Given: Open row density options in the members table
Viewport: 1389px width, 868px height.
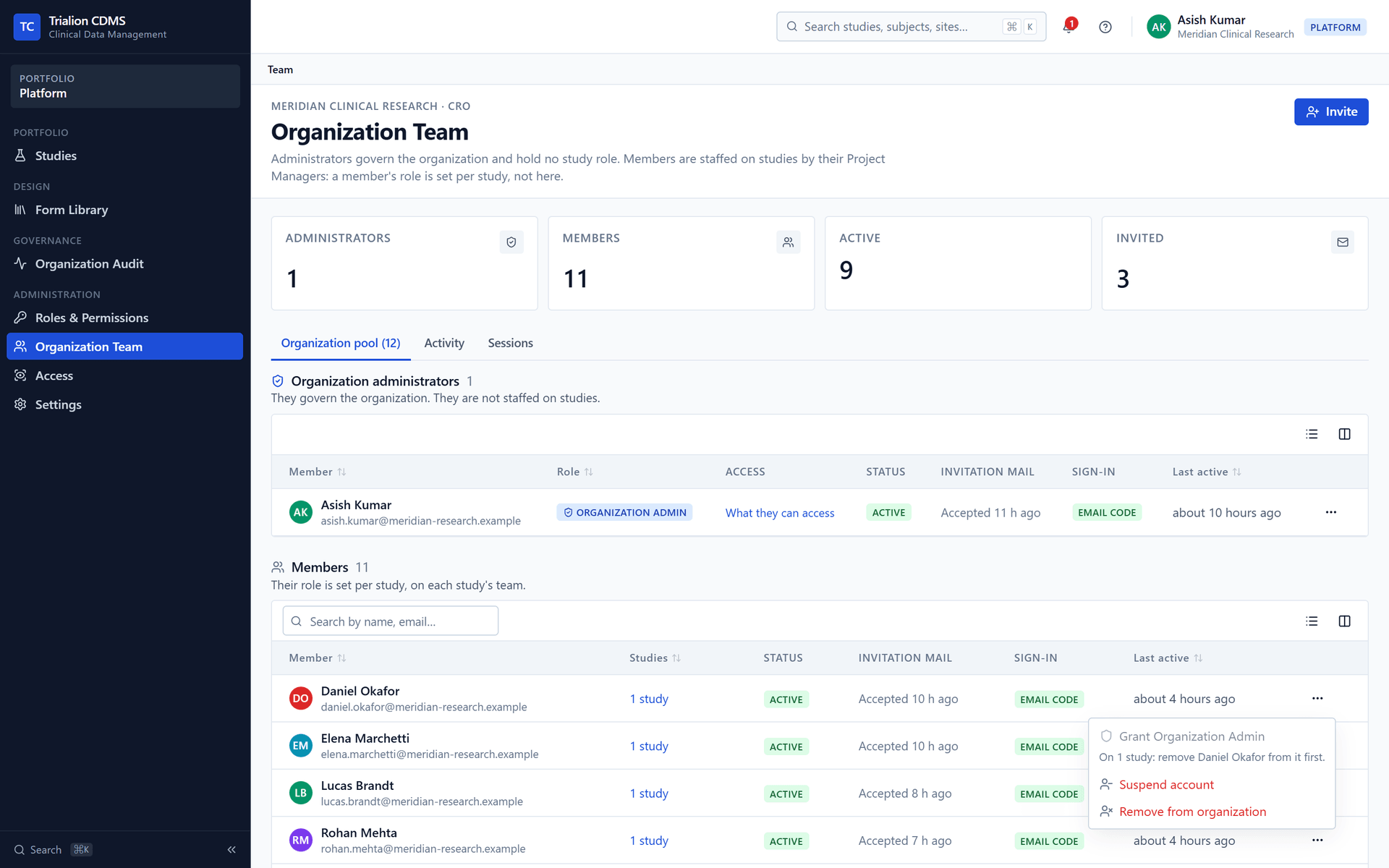Looking at the screenshot, I should tap(1312, 621).
